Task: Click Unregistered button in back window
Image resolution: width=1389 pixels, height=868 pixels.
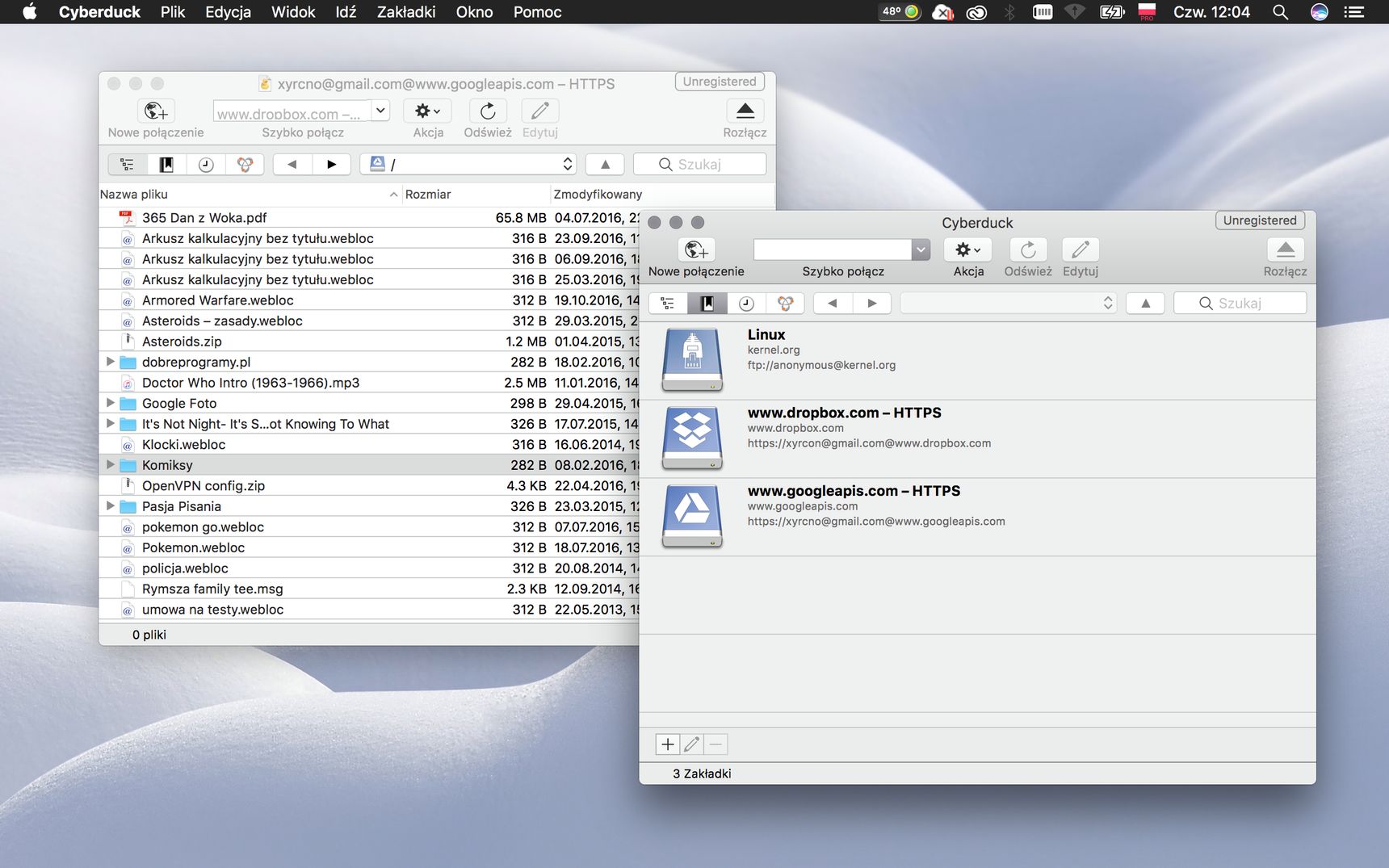Action: 720,82
